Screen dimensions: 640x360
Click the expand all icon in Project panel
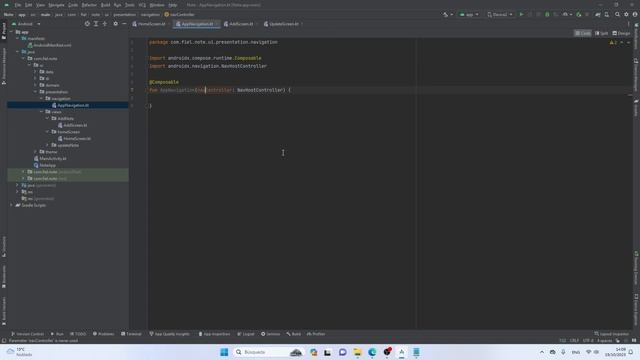click(x=96, y=24)
